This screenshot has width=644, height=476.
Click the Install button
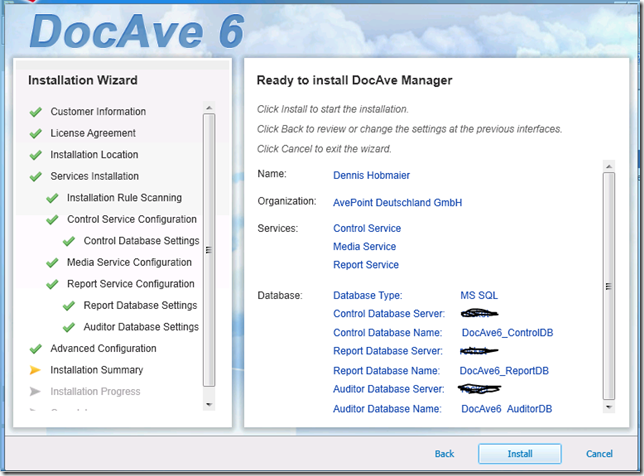pos(520,453)
